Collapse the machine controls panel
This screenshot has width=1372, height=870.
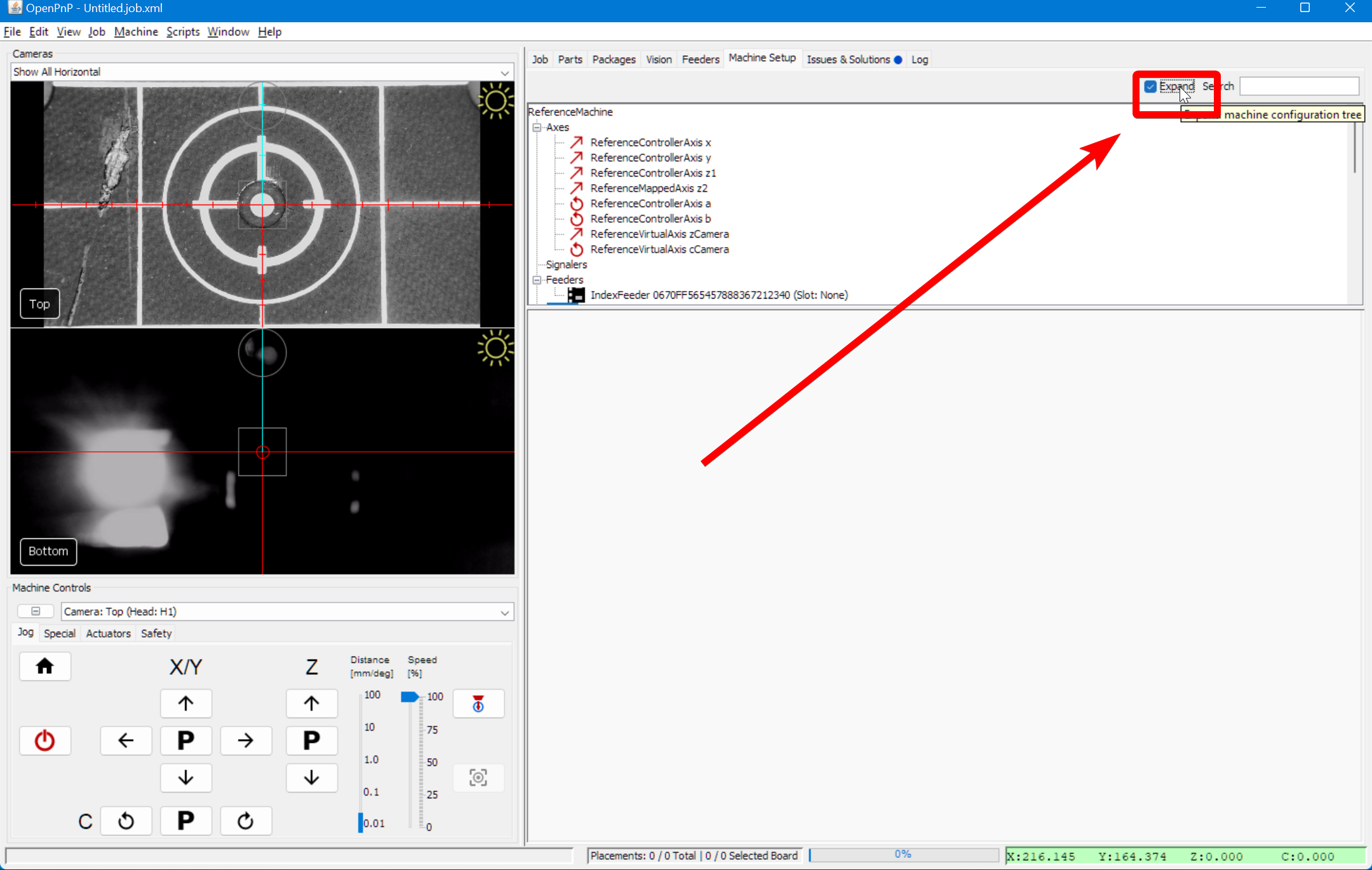(x=36, y=611)
